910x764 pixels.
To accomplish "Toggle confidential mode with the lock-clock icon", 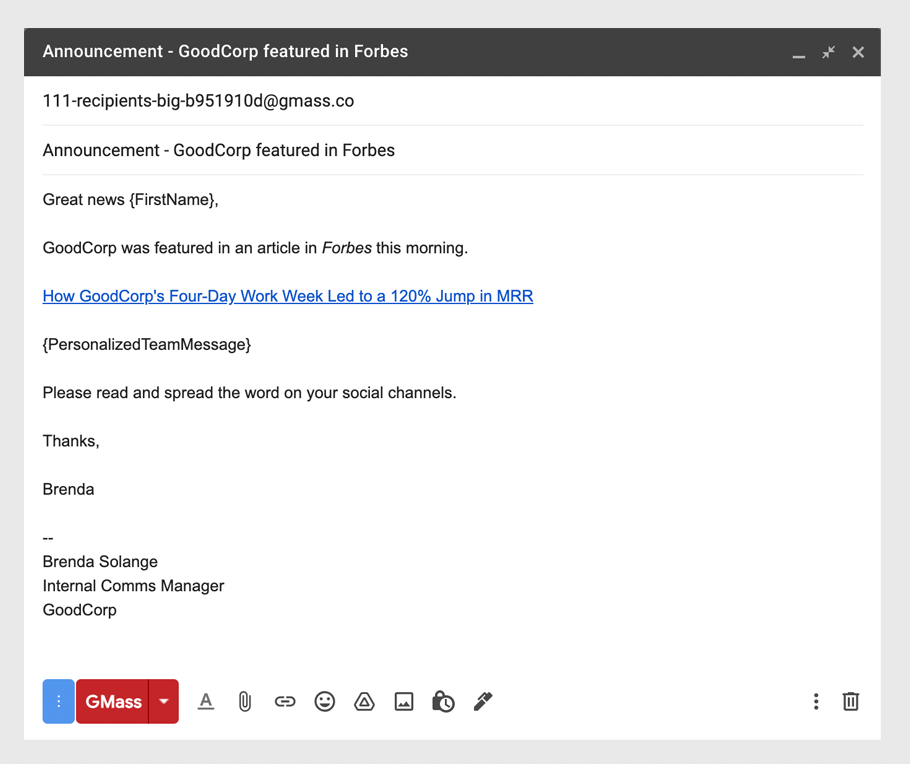I will click(x=443, y=701).
